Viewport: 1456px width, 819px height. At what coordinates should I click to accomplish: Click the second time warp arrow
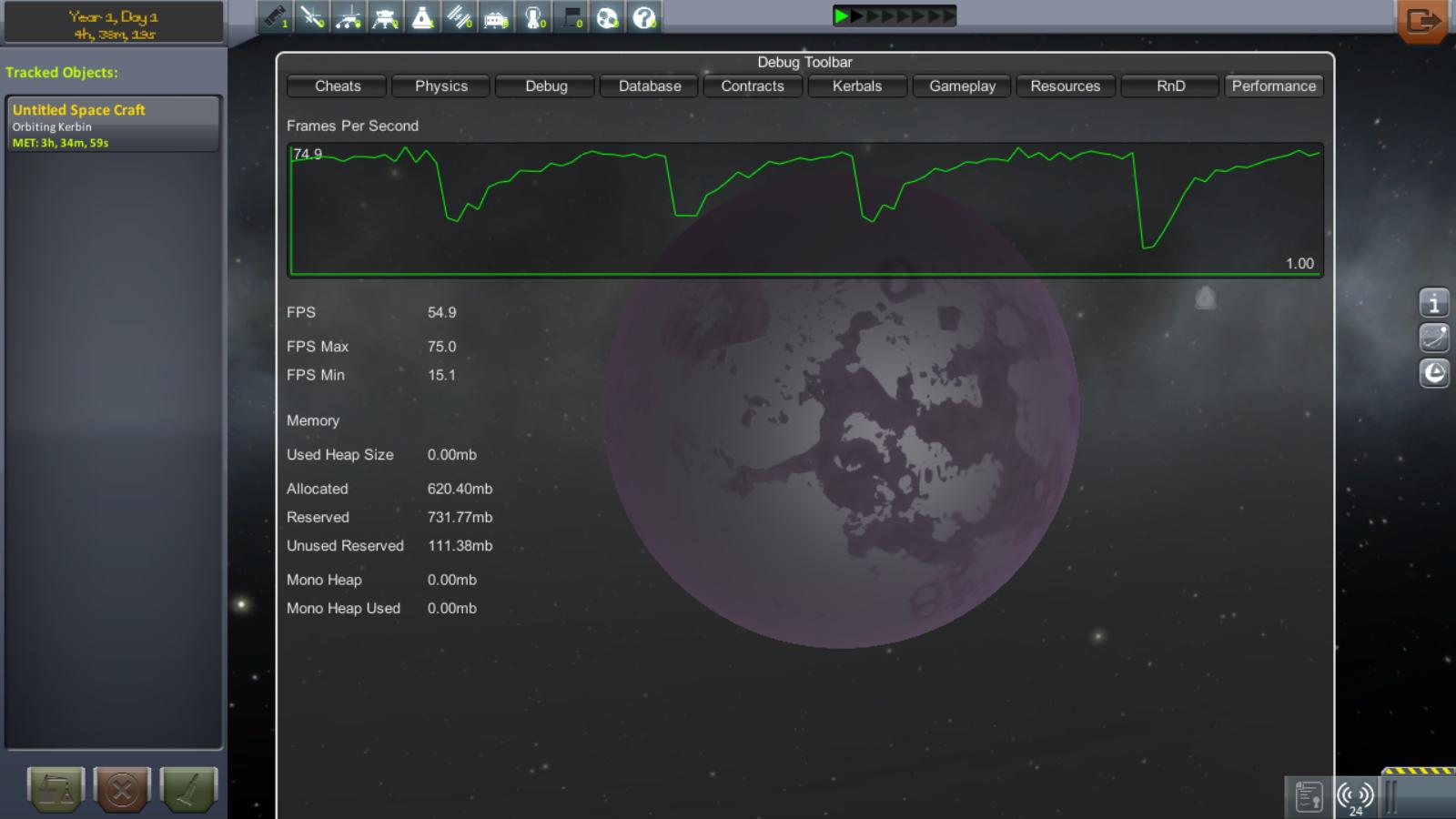(x=857, y=15)
